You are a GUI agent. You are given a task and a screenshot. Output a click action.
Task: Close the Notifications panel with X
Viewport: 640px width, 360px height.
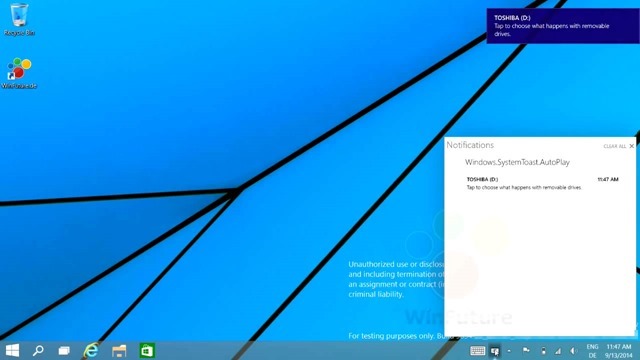click(x=632, y=146)
